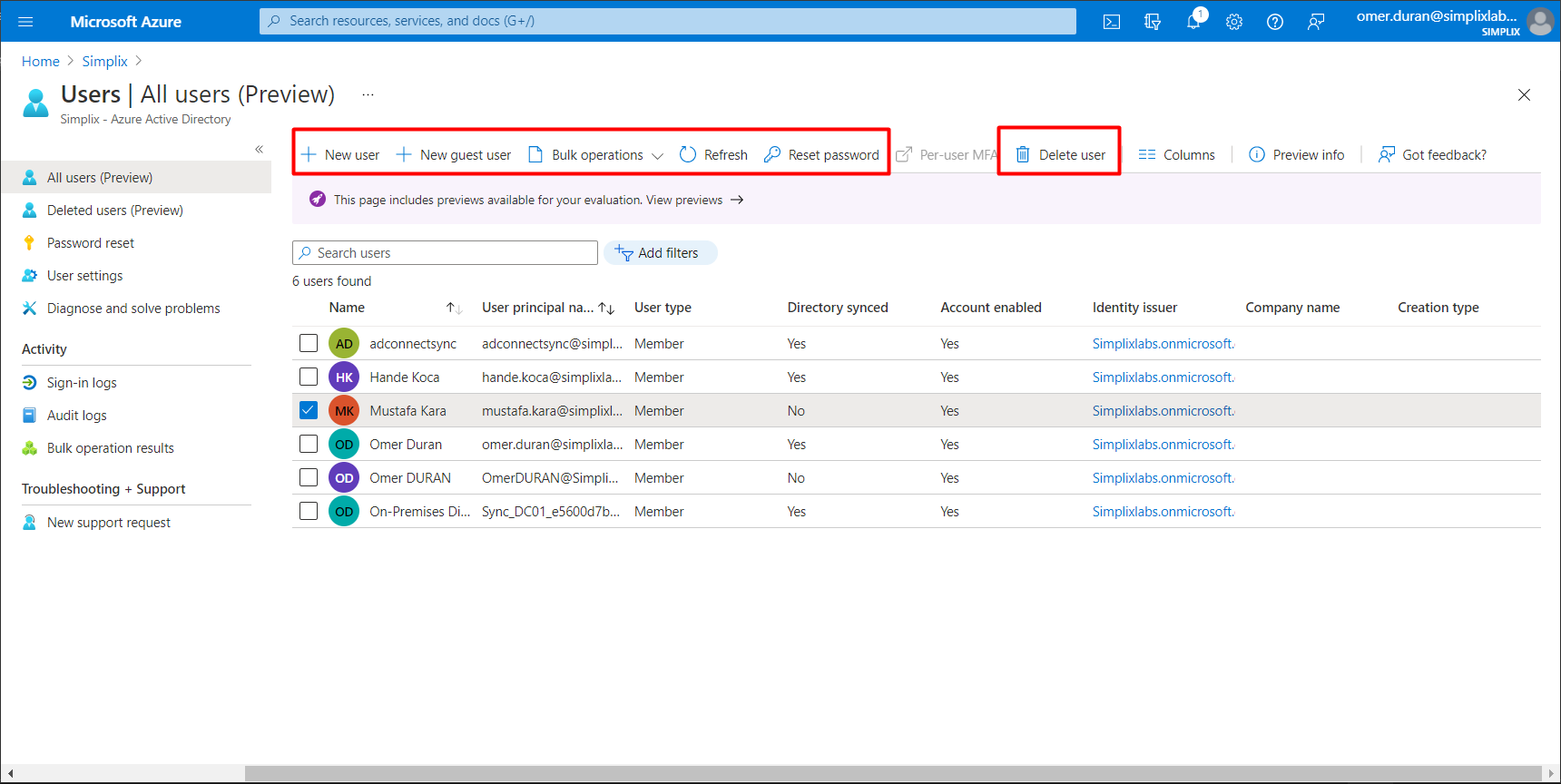Go to Home breadcrumb

(41, 62)
